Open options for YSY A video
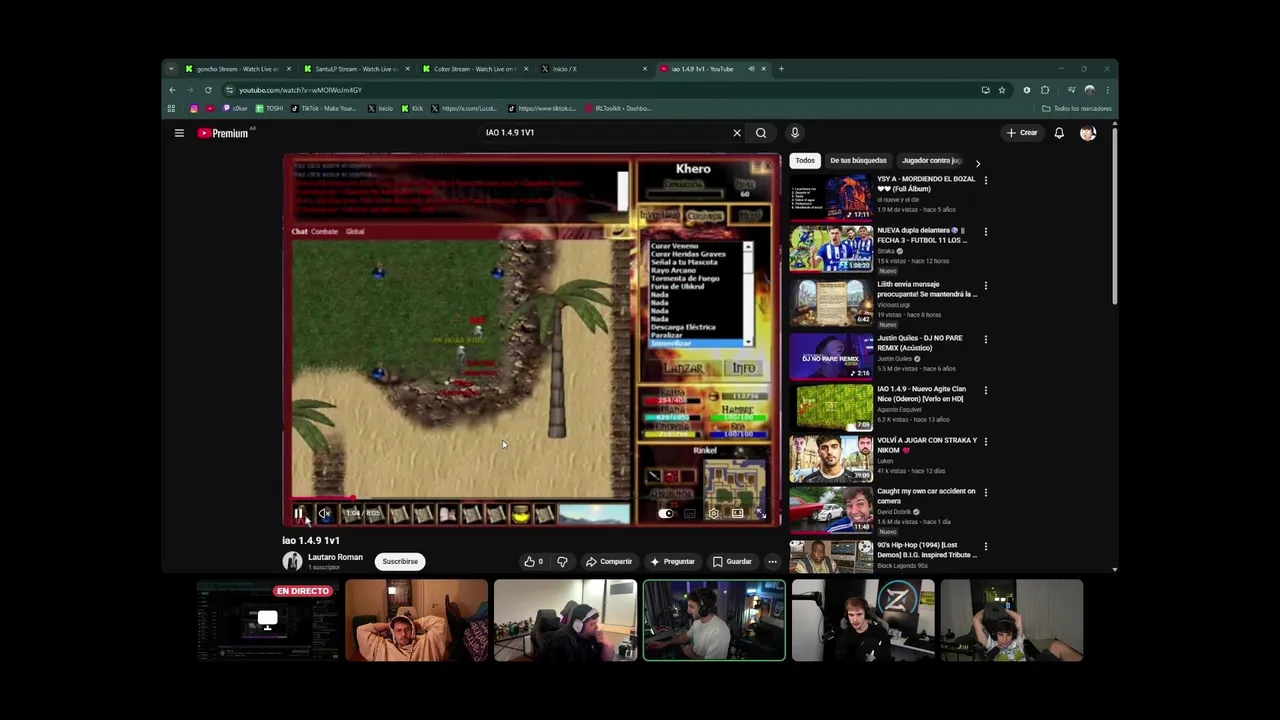The width and height of the screenshot is (1280, 720). pos(985,181)
